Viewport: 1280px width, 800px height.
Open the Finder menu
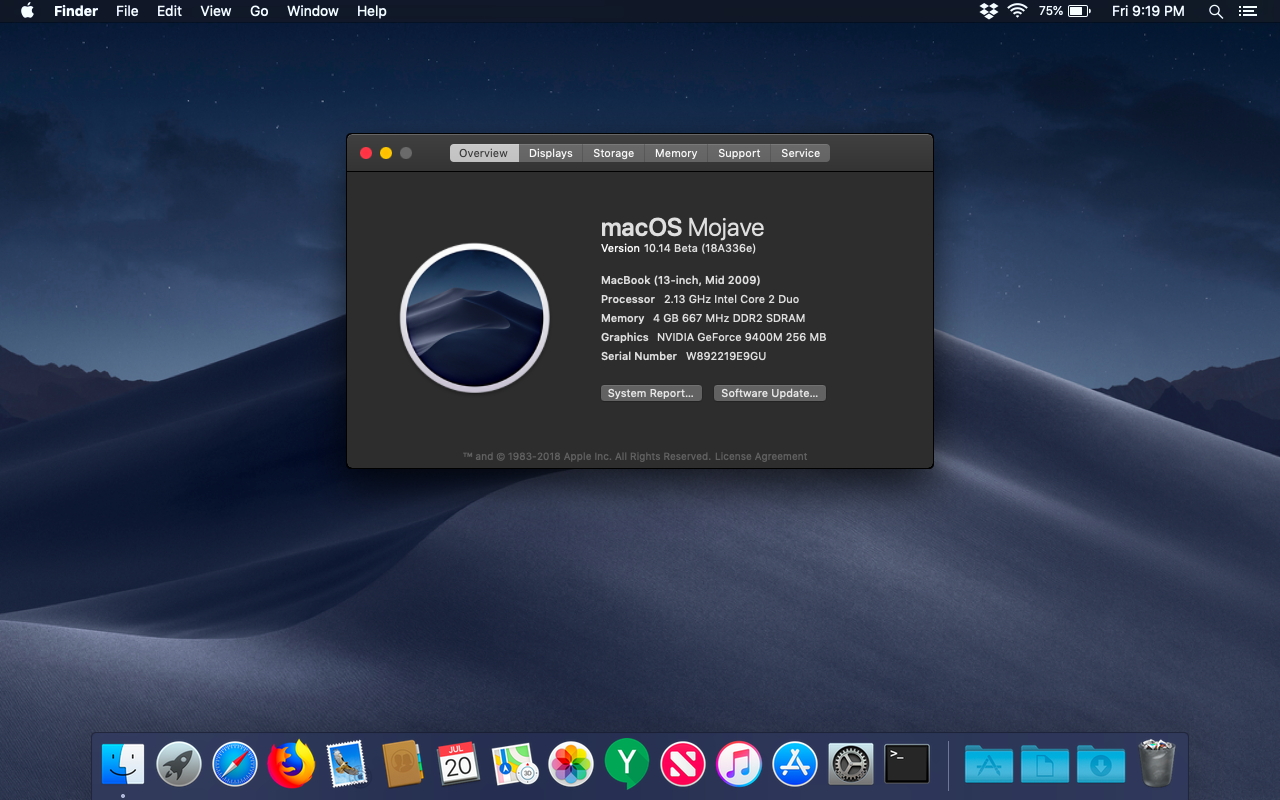coord(76,11)
